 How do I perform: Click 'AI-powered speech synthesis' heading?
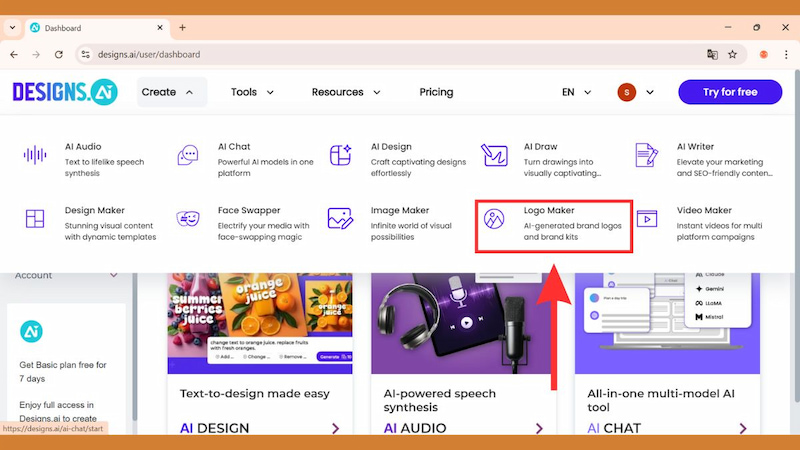pyautogui.click(x=440, y=400)
